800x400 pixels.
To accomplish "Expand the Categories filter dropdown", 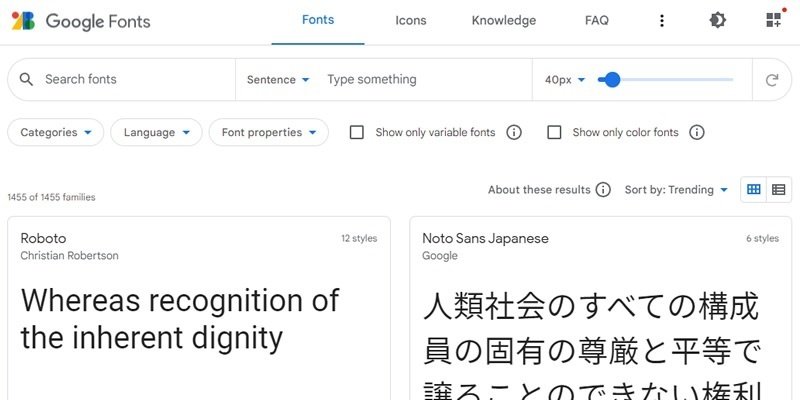I will point(56,133).
